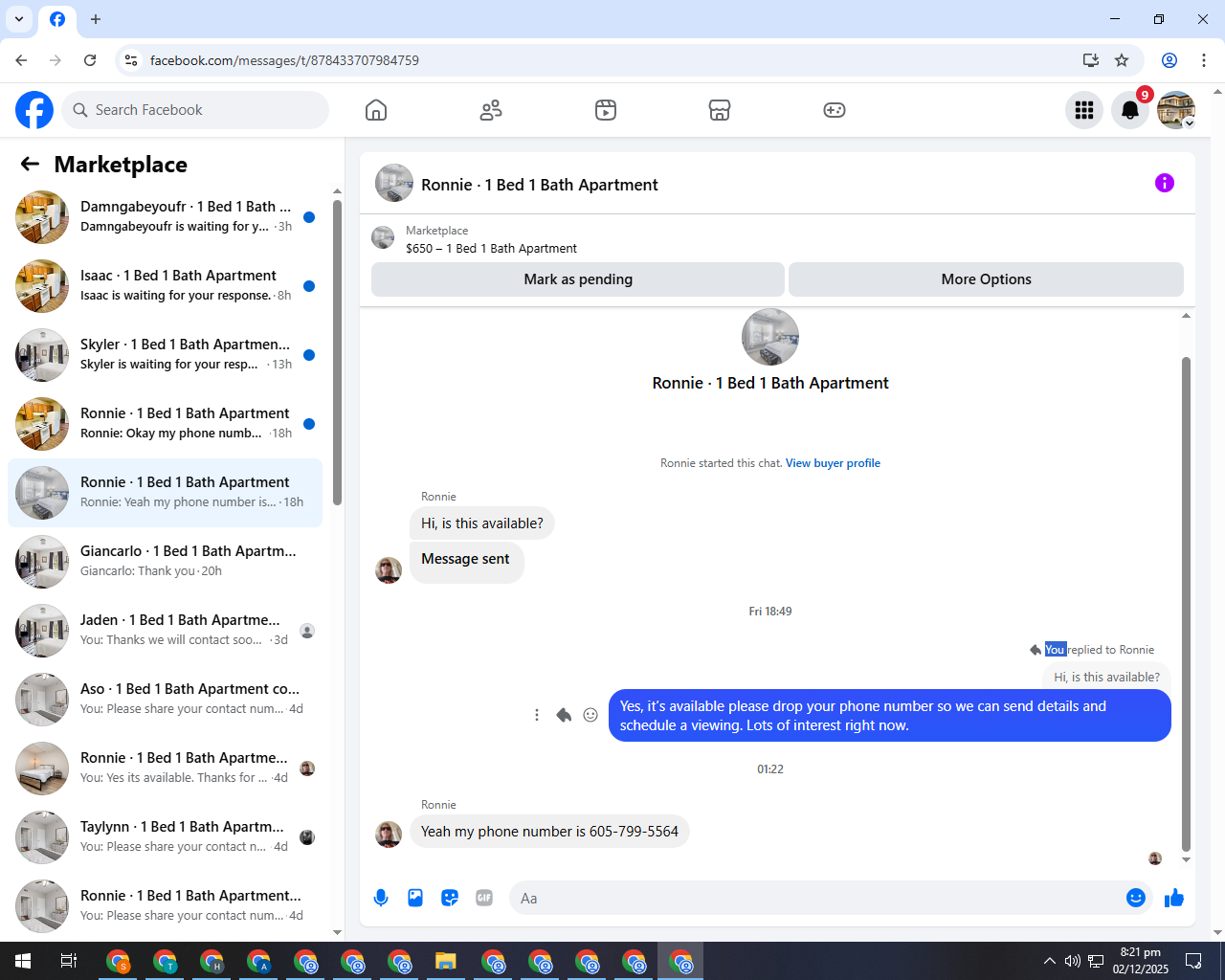Open conversation information purple icon

pyautogui.click(x=1165, y=183)
